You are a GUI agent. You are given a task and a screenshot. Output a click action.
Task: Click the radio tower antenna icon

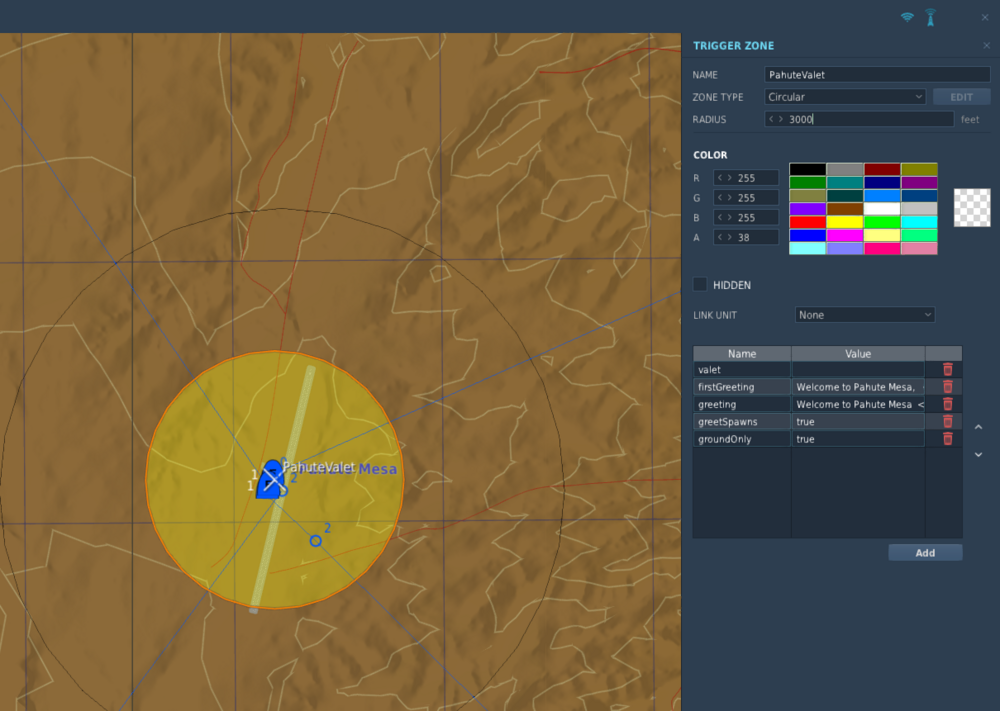click(930, 18)
